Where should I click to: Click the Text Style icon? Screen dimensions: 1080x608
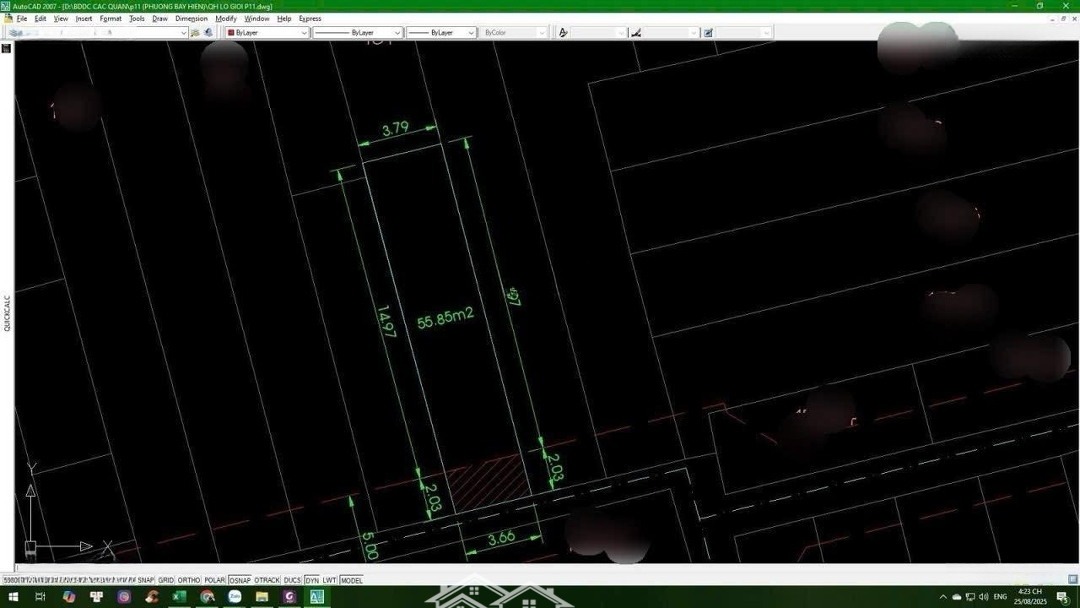(563, 33)
